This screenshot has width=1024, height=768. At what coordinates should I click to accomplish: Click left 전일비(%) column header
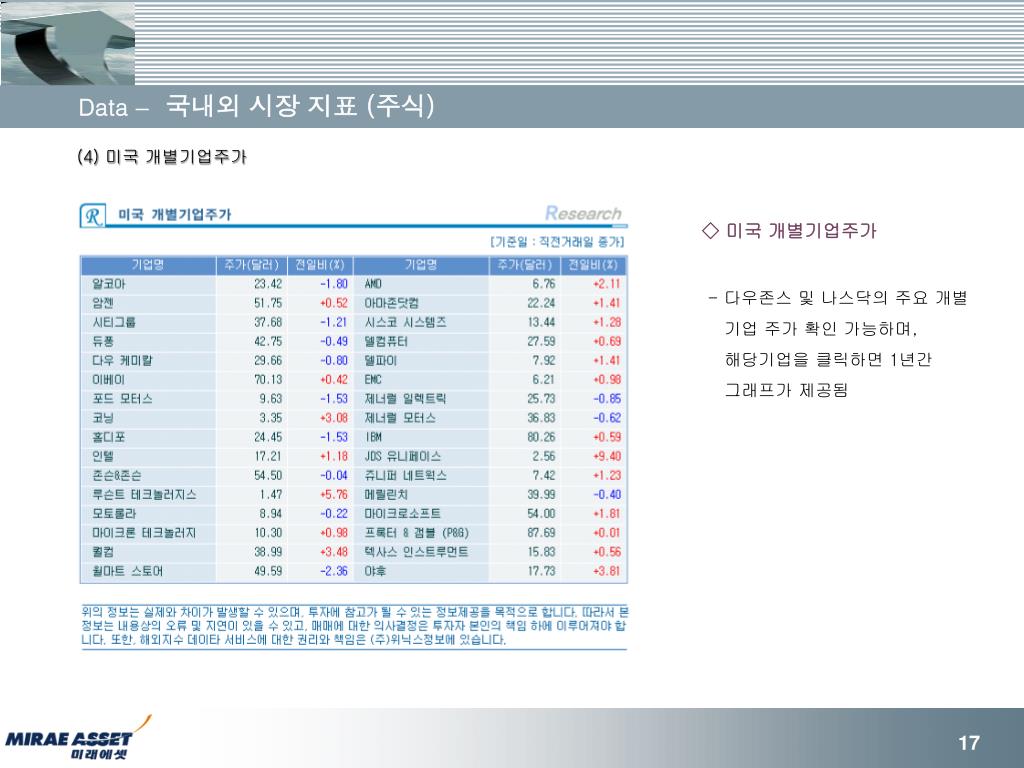click(x=320, y=265)
